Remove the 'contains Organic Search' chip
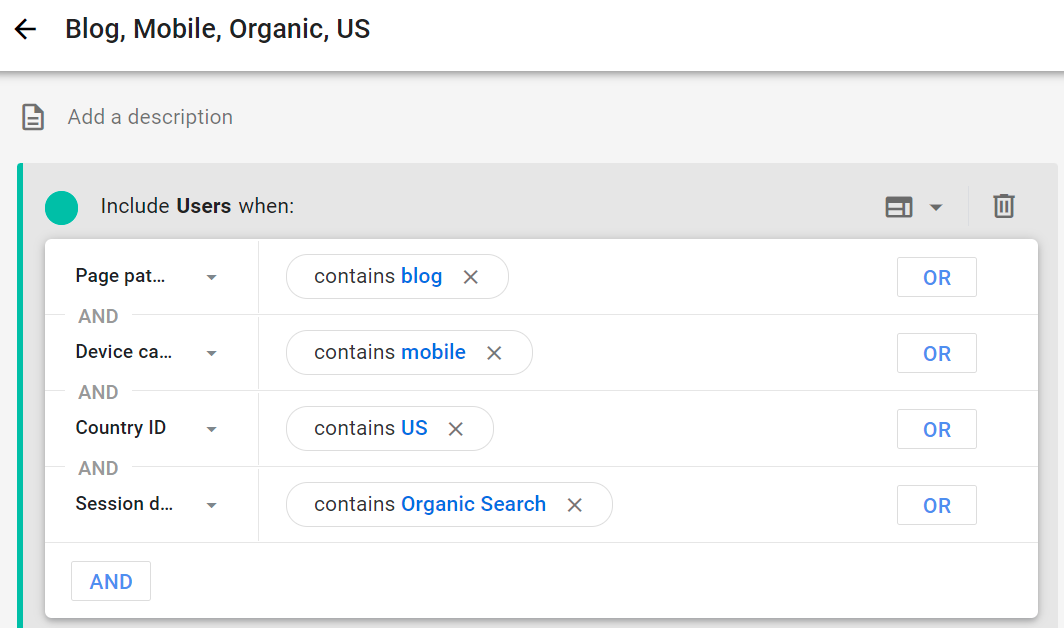Screen dimensions: 1064x628 pyautogui.click(x=575, y=505)
